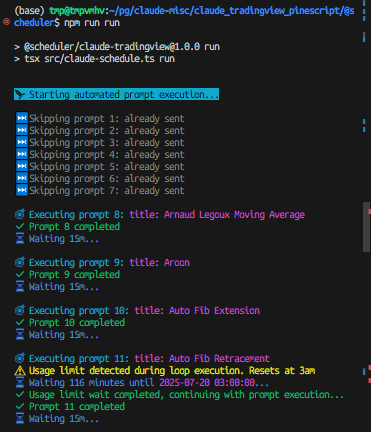371x432 pixels.
Task: Click the hourglass beside Waiting 116 minutes
Action: click(x=20, y=382)
